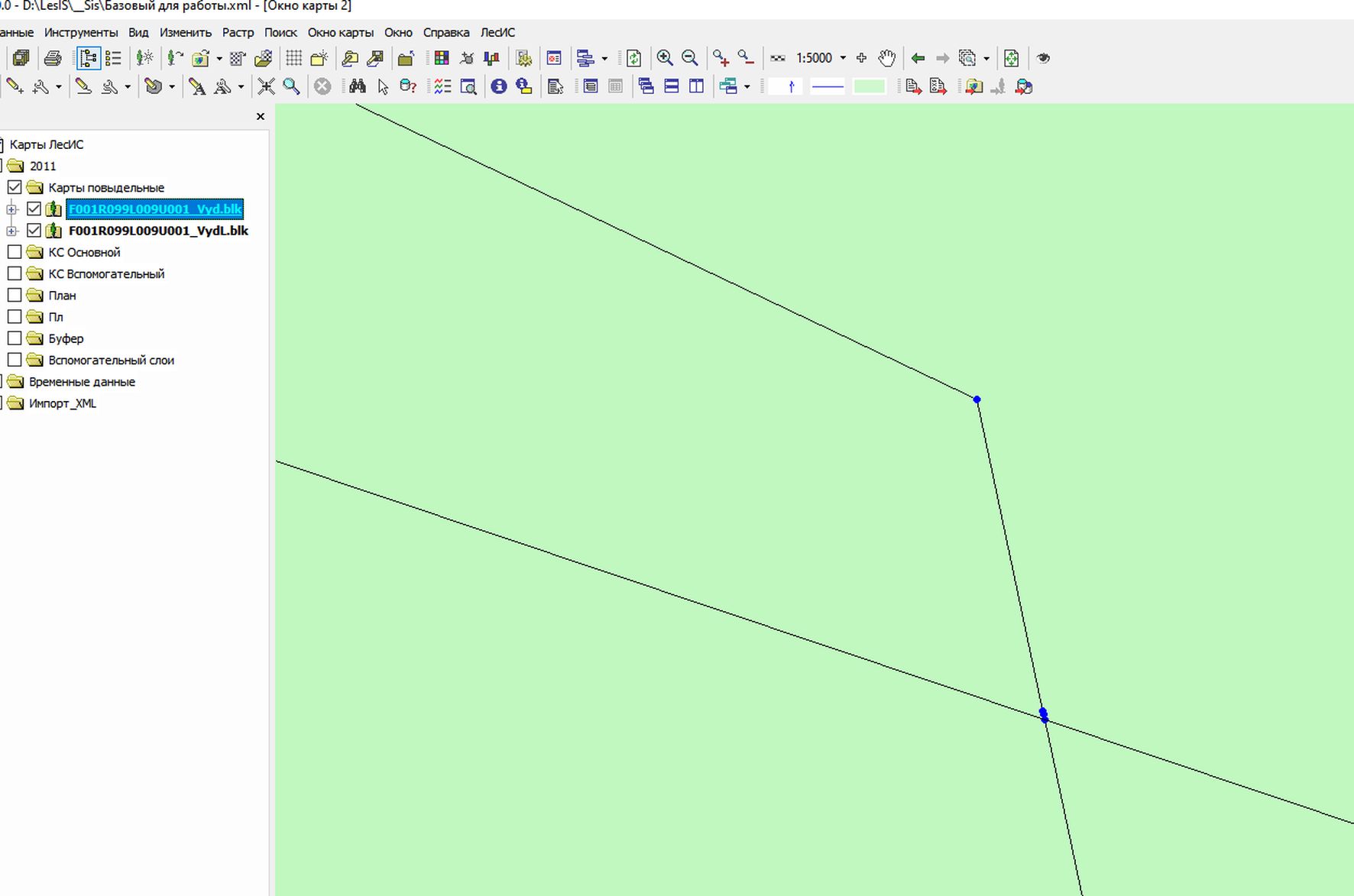
Task: Go back with the green left arrow
Action: click(x=918, y=58)
